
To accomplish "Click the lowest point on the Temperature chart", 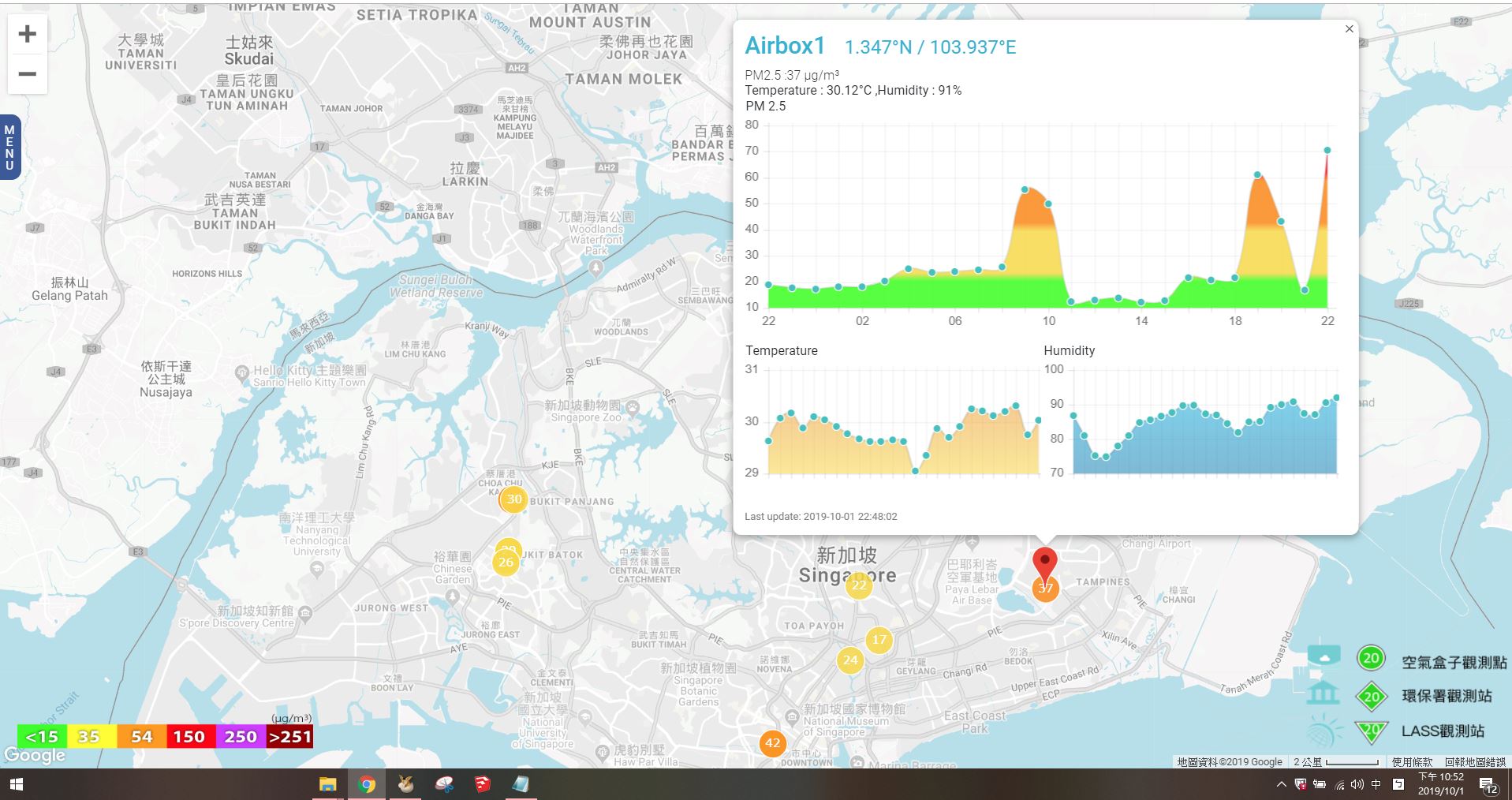I will click(x=915, y=471).
